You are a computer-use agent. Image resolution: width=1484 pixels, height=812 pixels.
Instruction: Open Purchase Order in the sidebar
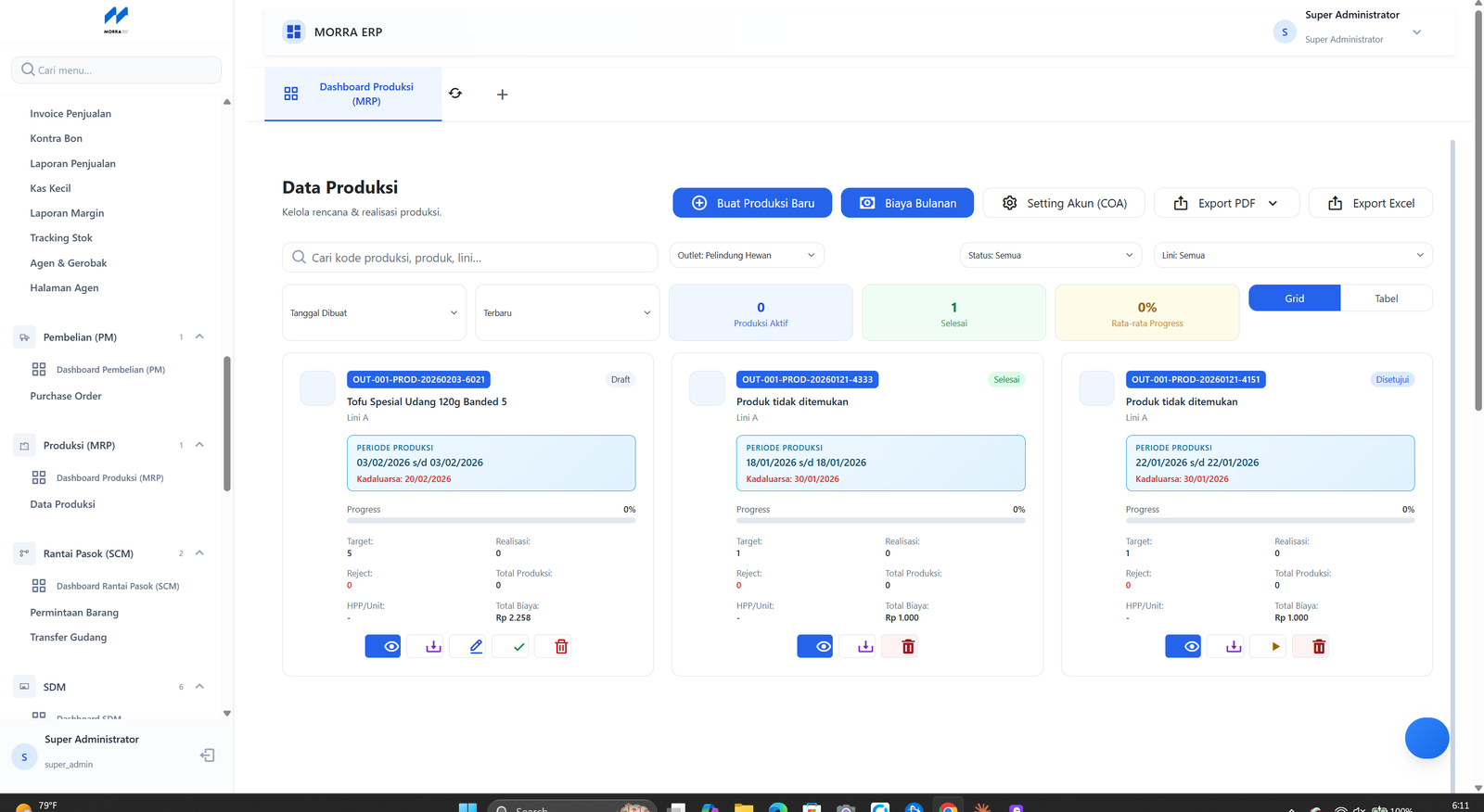[x=66, y=396]
